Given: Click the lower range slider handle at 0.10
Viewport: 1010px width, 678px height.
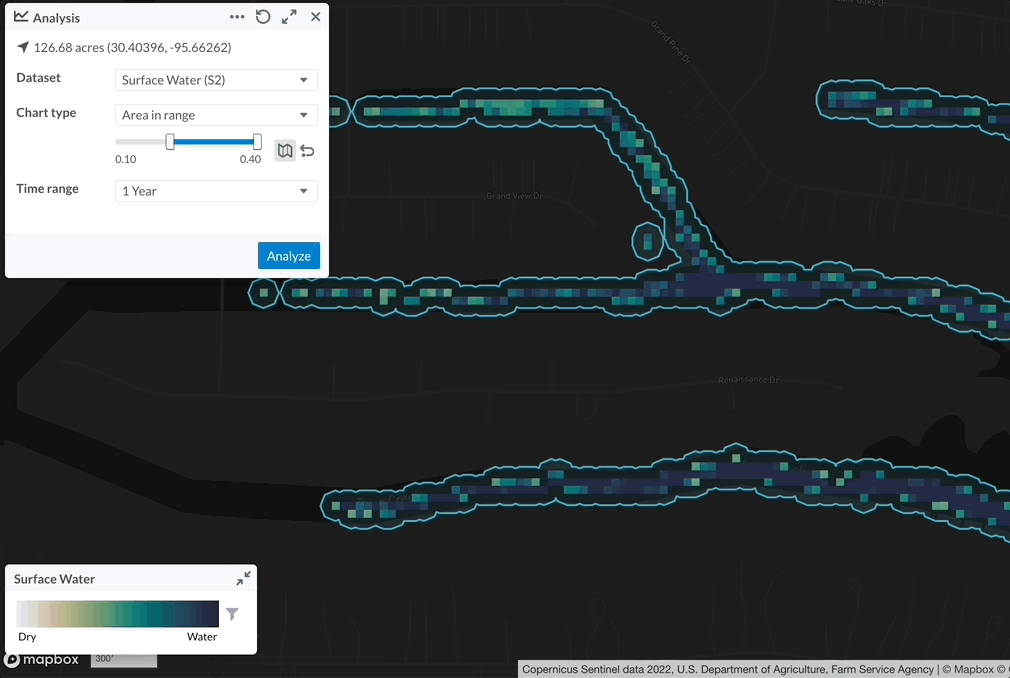Looking at the screenshot, I should point(170,142).
